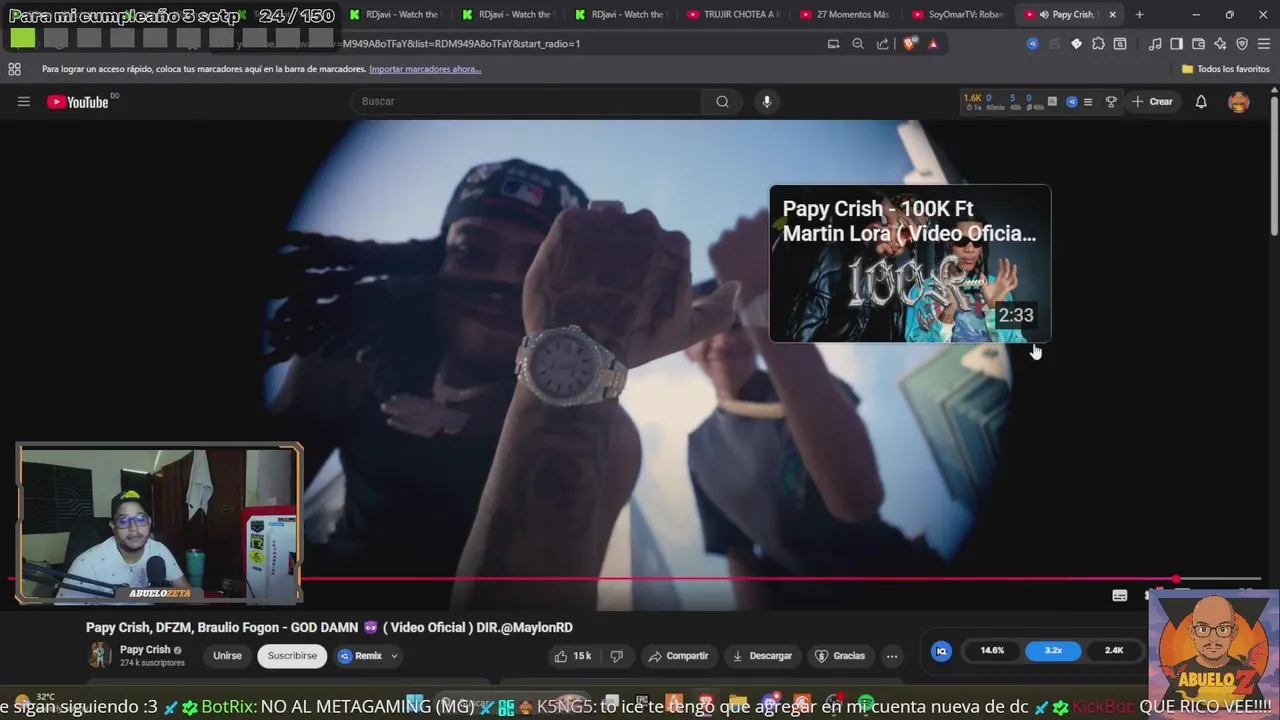Open the vidIQ chart icon in header
This screenshot has height=720, width=1280.
click(1052, 101)
